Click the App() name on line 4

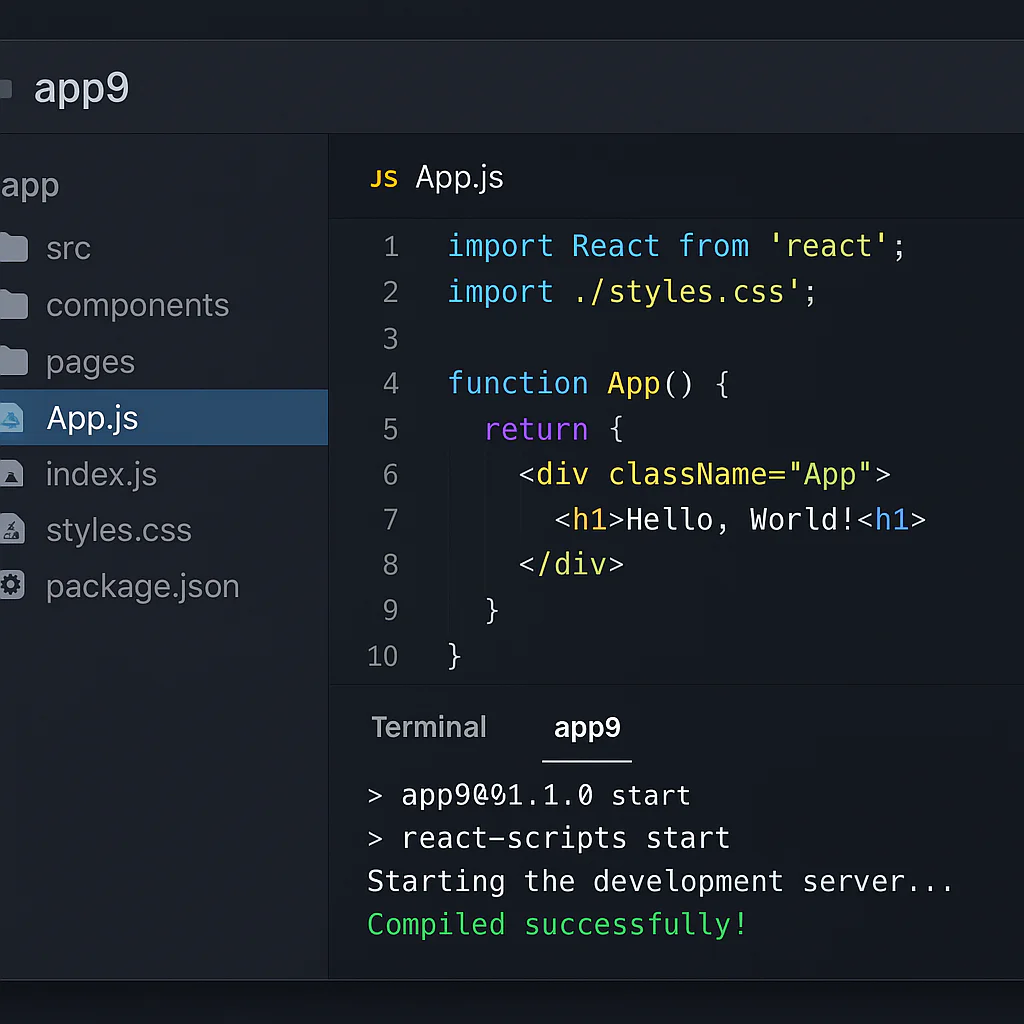point(649,383)
